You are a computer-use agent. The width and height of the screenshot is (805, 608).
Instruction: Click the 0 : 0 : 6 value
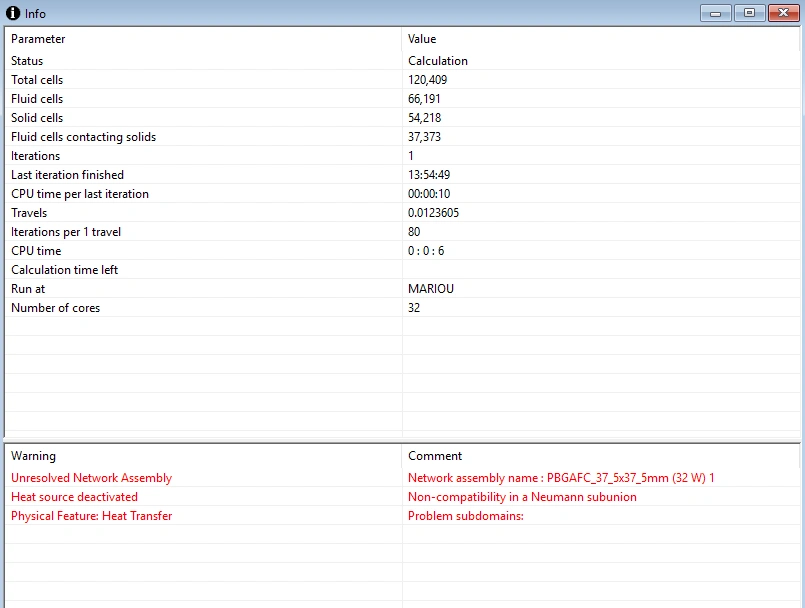pos(426,251)
